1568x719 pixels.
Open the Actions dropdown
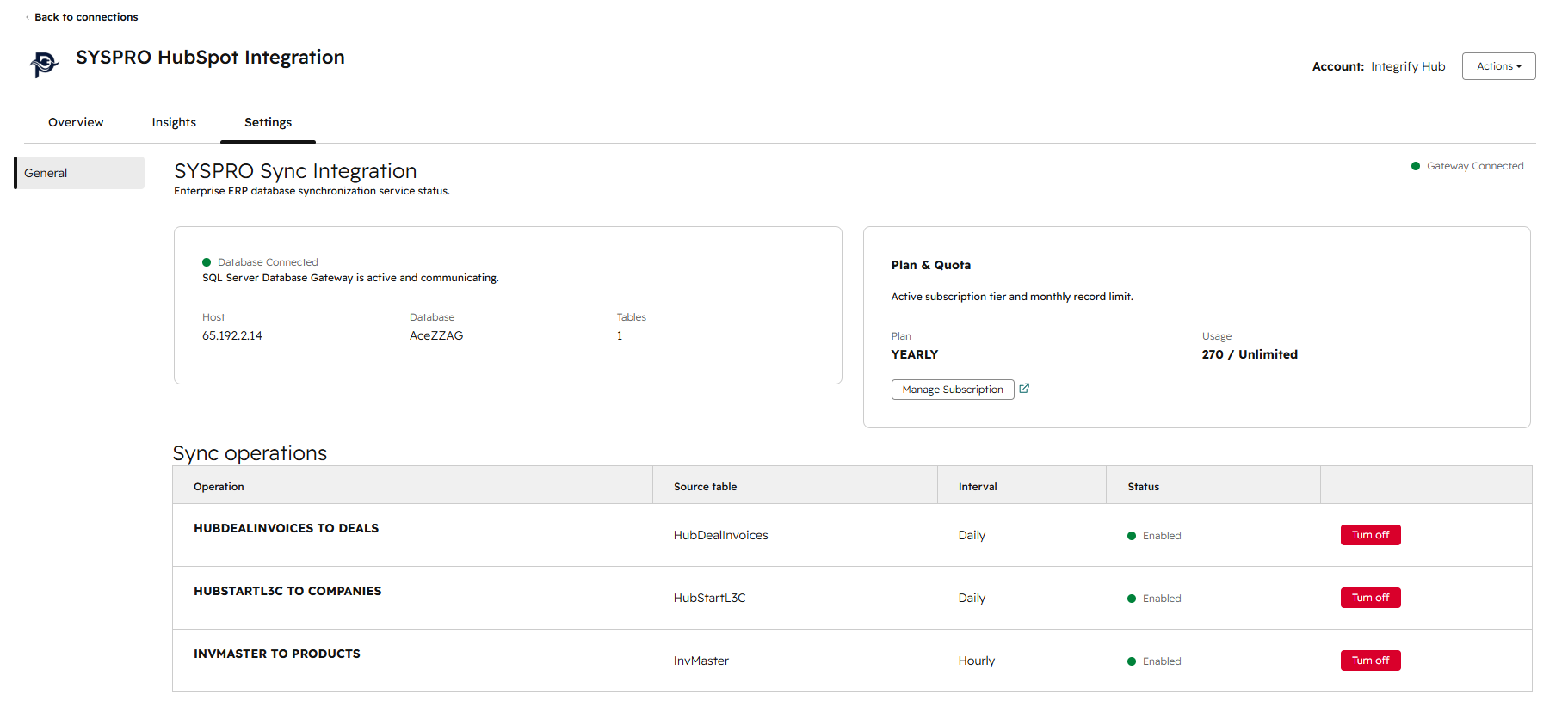(1498, 66)
